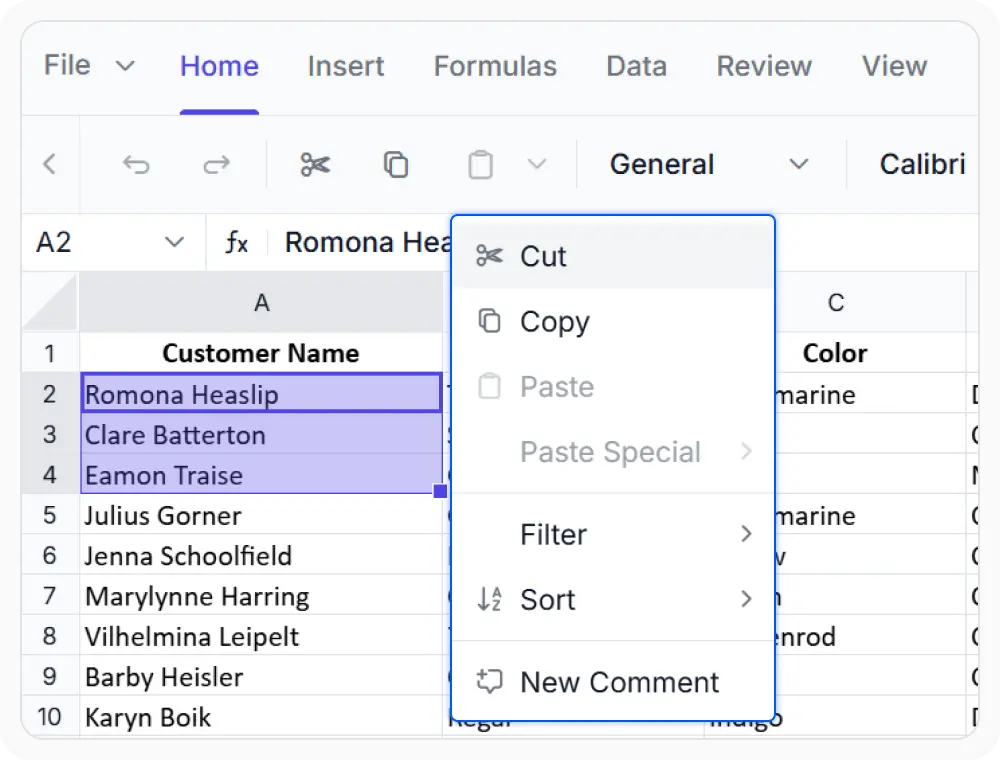Image resolution: width=1000 pixels, height=760 pixels.
Task: Open the General number format dropdown
Action: 709,164
